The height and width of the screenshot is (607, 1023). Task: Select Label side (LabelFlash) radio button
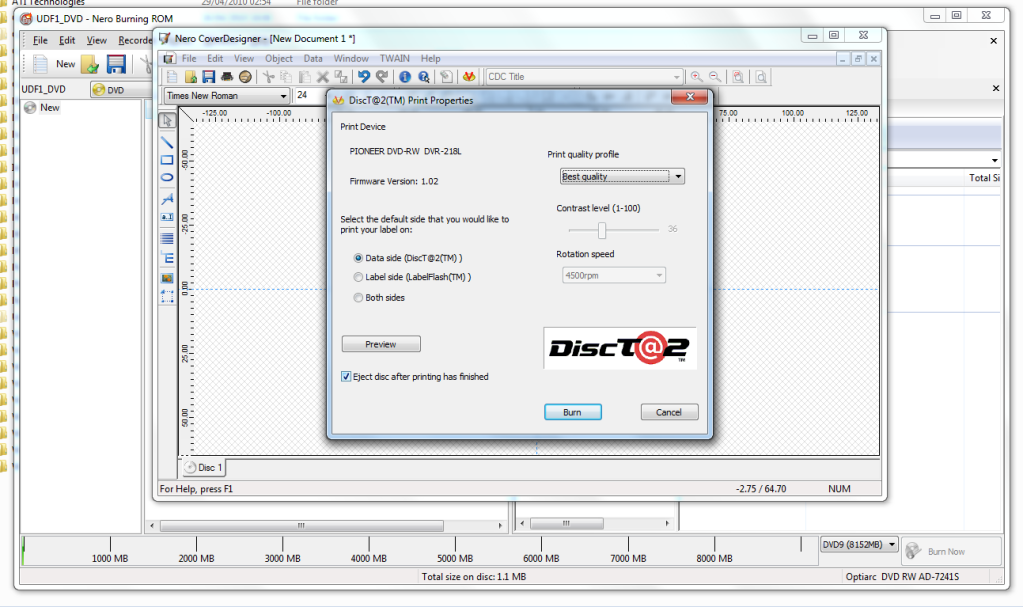click(358, 277)
